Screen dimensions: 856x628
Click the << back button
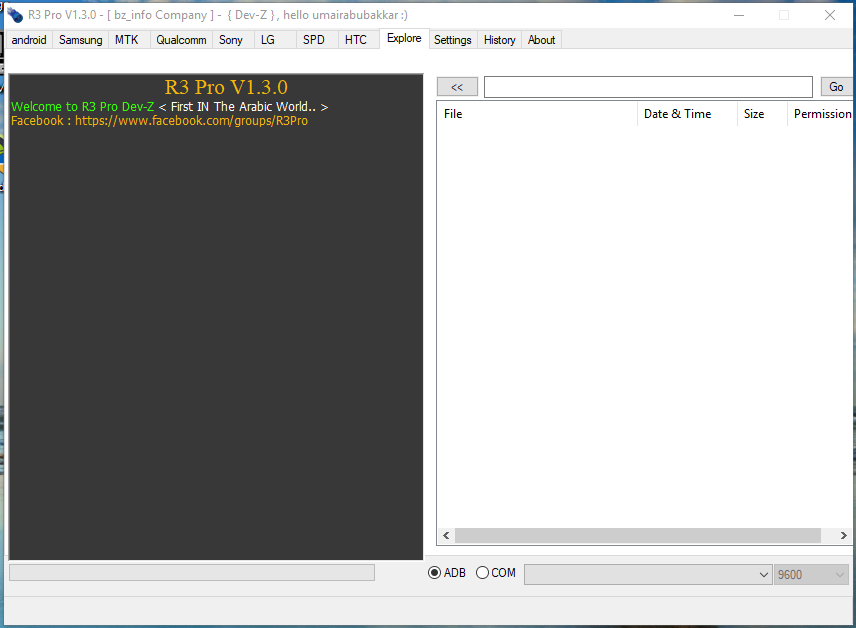pos(457,87)
